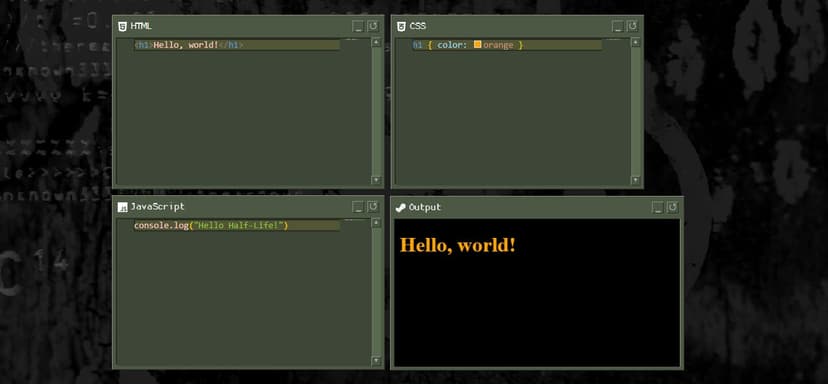The image size is (828, 384).
Task: Click the scroll down arrow in CSS editor
Action: click(636, 180)
